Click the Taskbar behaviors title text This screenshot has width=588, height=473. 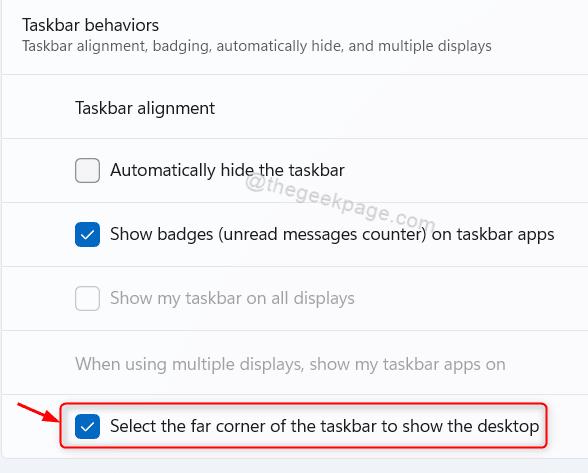tap(90, 26)
